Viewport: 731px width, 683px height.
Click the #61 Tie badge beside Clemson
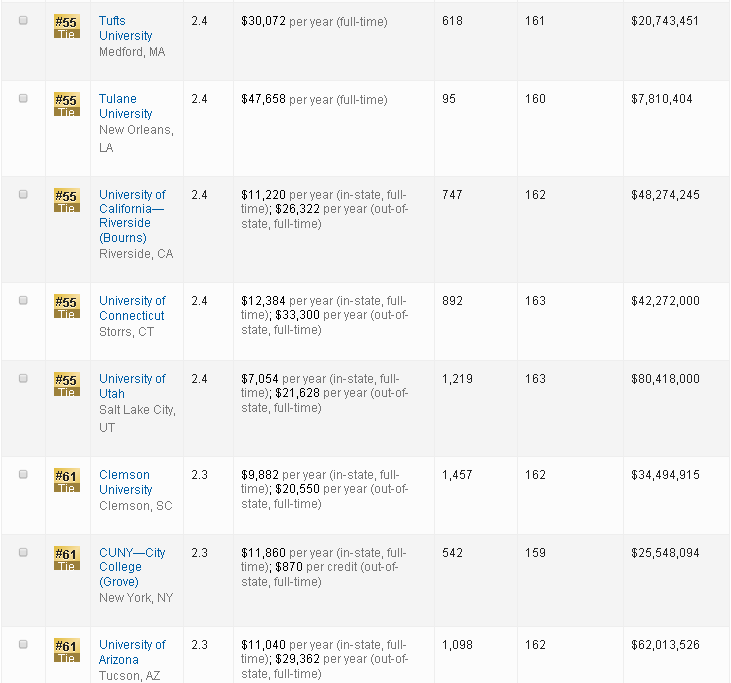(66, 481)
